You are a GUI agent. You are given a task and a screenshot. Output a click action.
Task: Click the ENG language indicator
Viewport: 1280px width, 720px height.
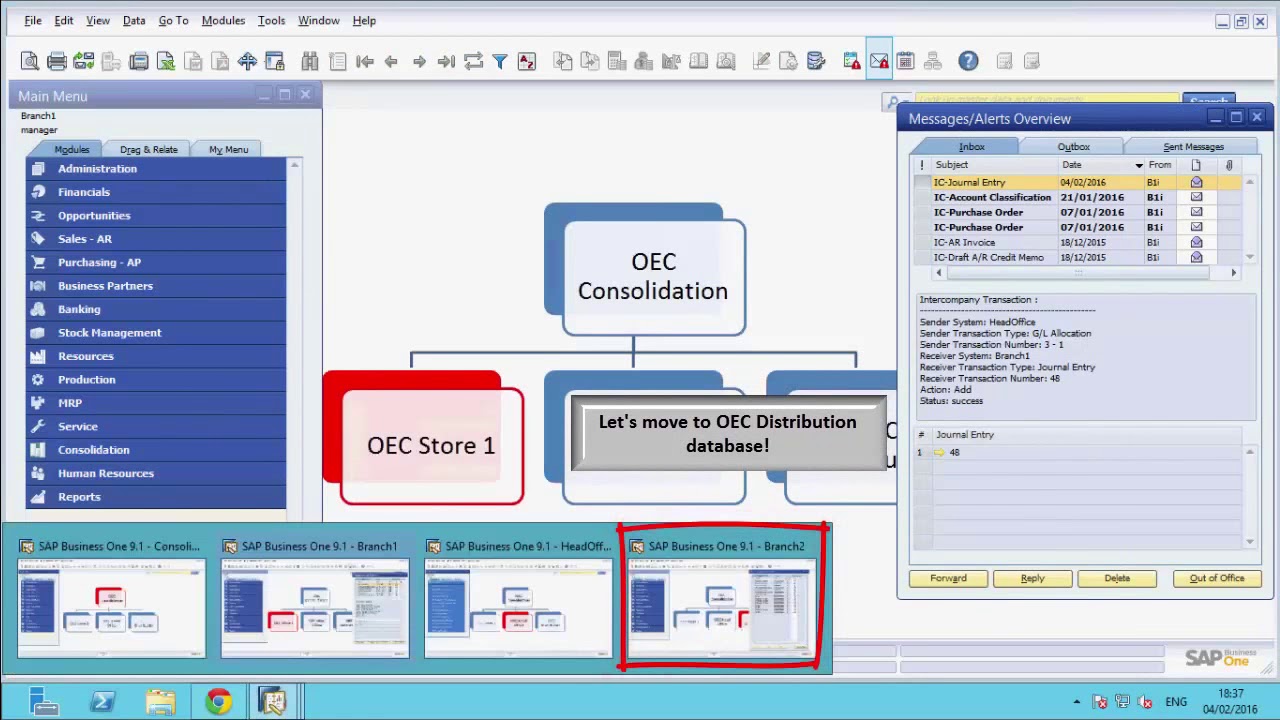[1176, 702]
